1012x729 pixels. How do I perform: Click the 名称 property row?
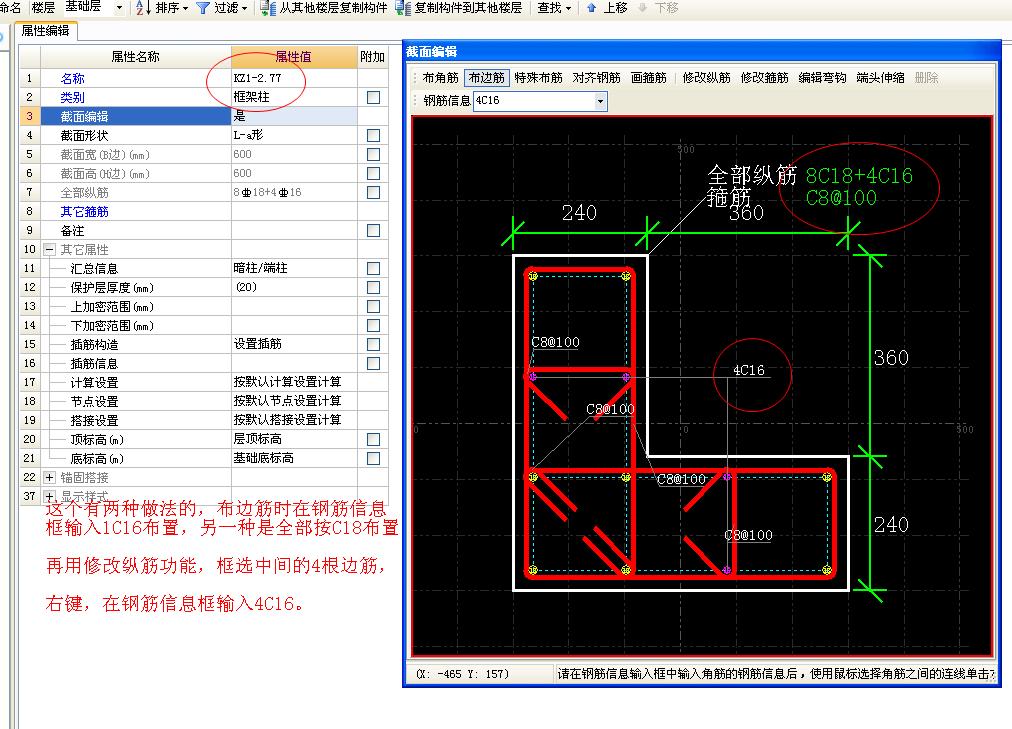(136, 79)
